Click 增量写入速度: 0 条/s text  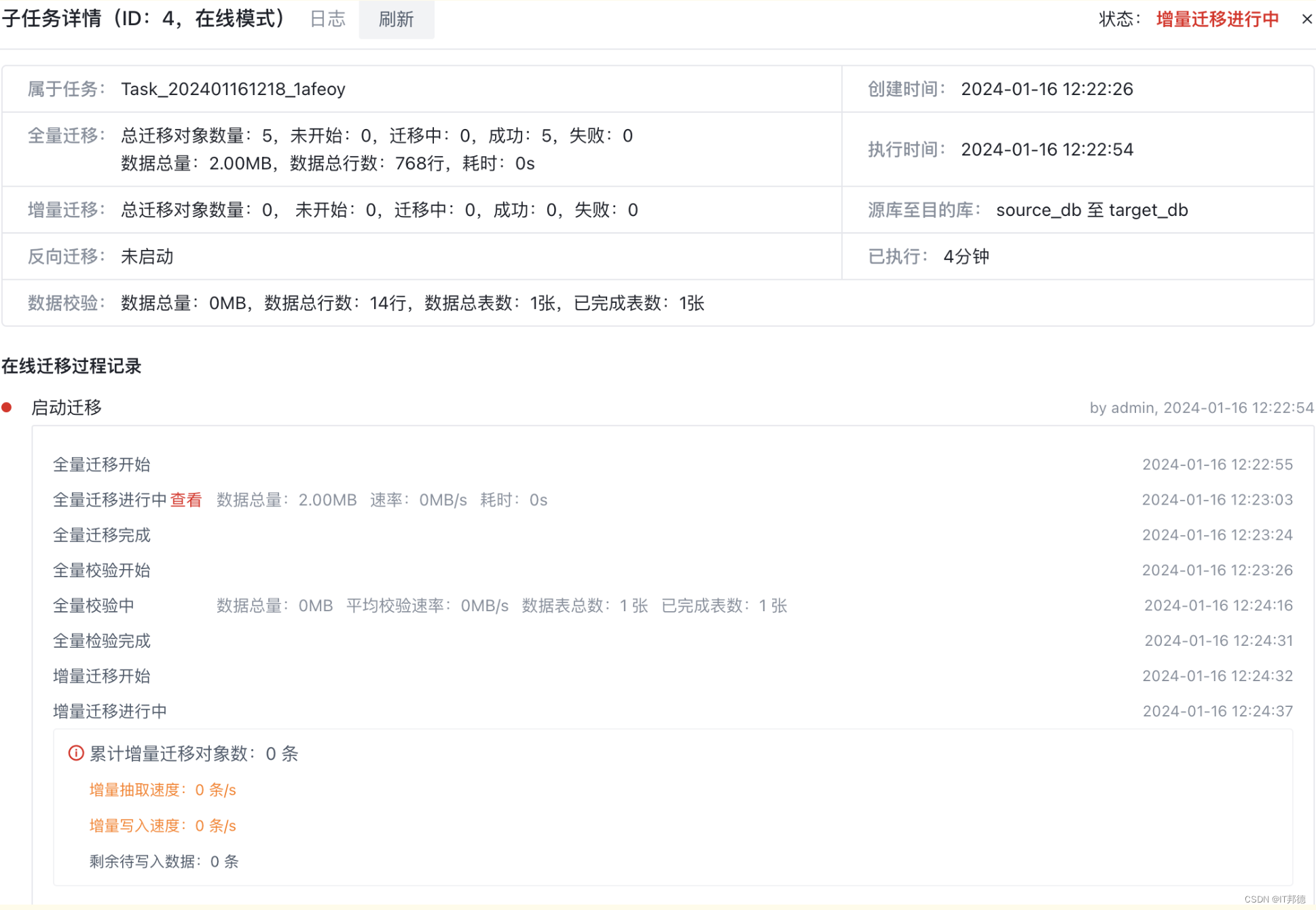pyautogui.click(x=163, y=826)
